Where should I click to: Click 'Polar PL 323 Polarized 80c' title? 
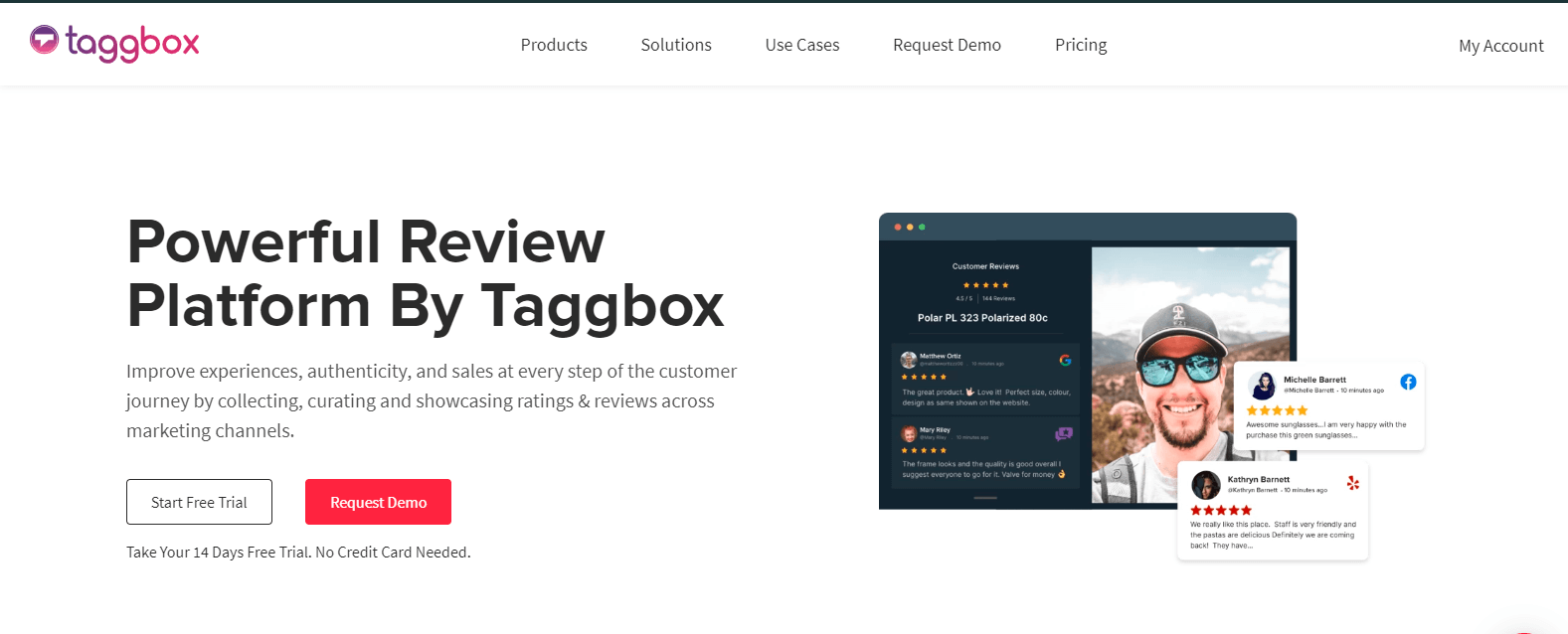[982, 318]
